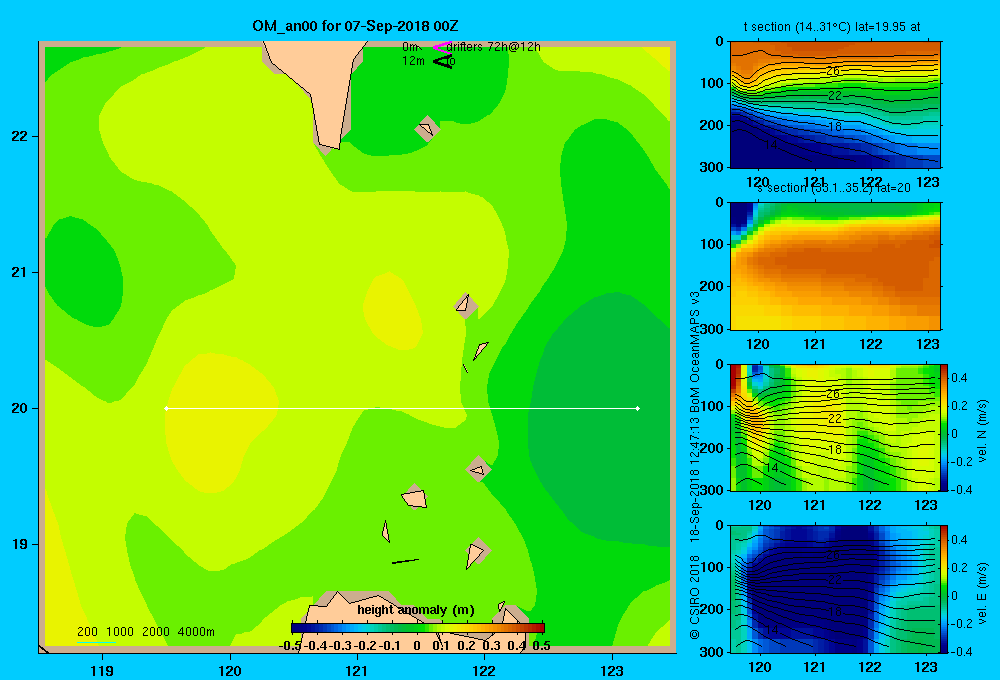Click the '12m' depth legend label
The height and width of the screenshot is (680, 1000).
coord(413,61)
